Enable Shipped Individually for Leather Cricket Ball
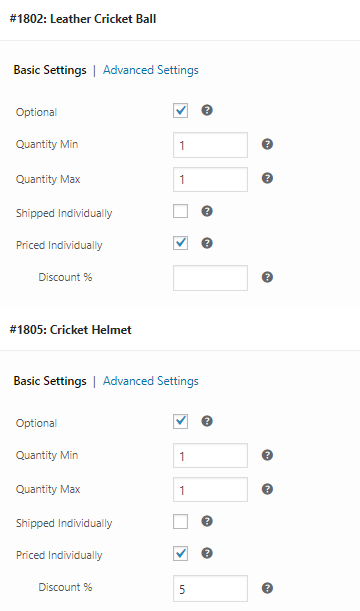This screenshot has height=611, width=360. click(180, 211)
